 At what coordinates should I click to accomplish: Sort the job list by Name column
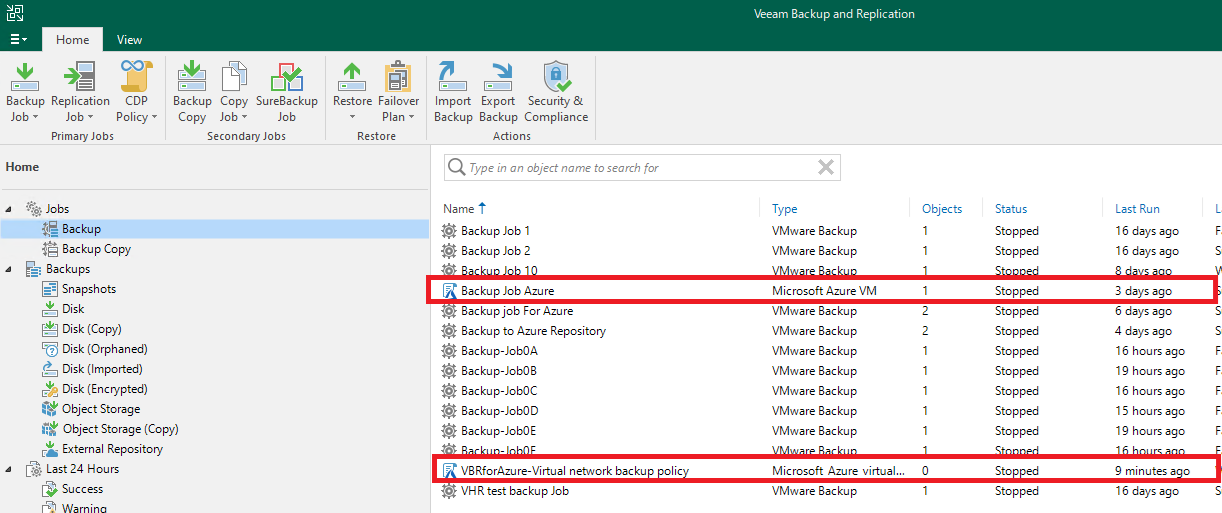click(458, 209)
